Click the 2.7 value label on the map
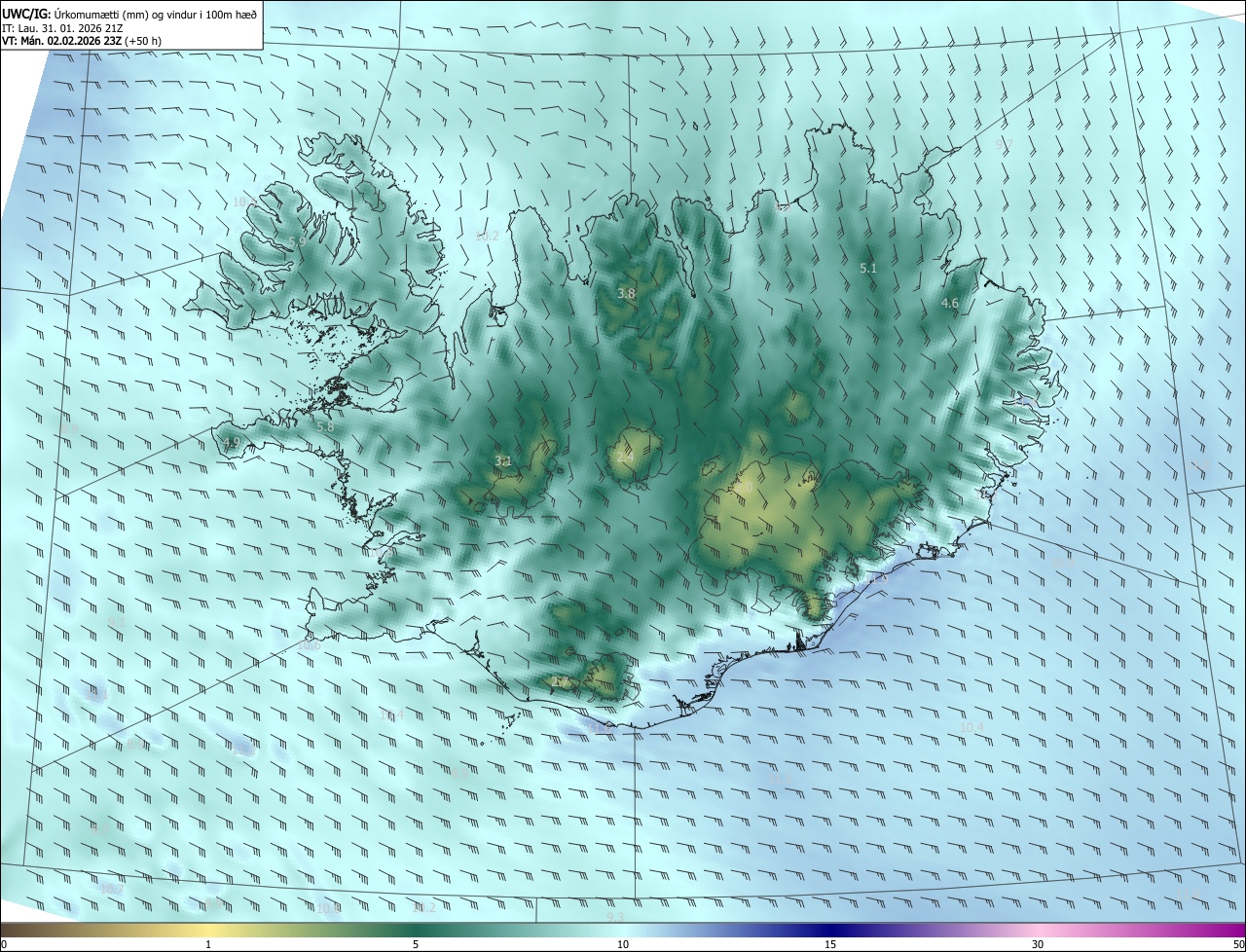 [561, 682]
